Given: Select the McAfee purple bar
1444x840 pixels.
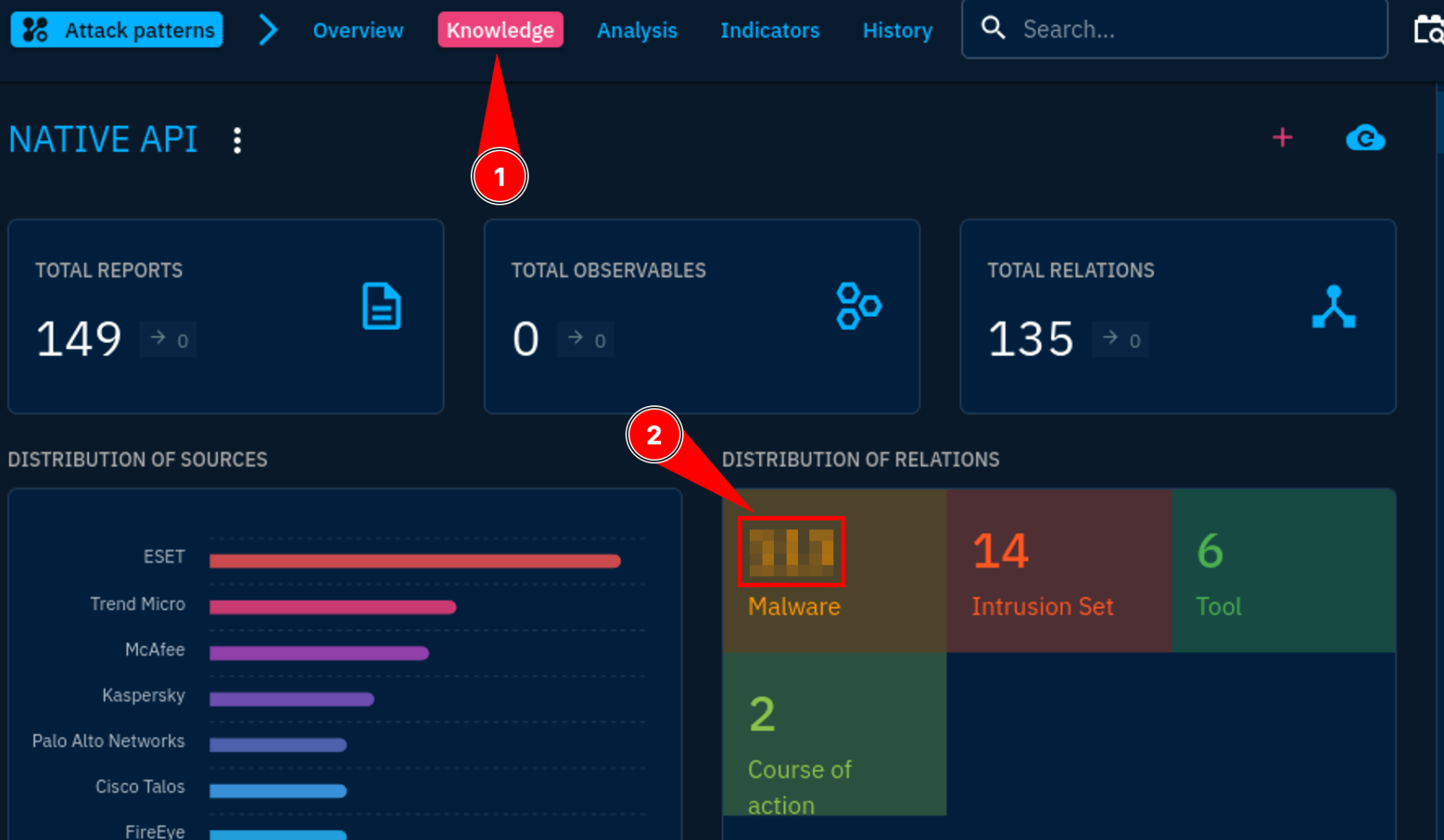Looking at the screenshot, I should (x=320, y=653).
